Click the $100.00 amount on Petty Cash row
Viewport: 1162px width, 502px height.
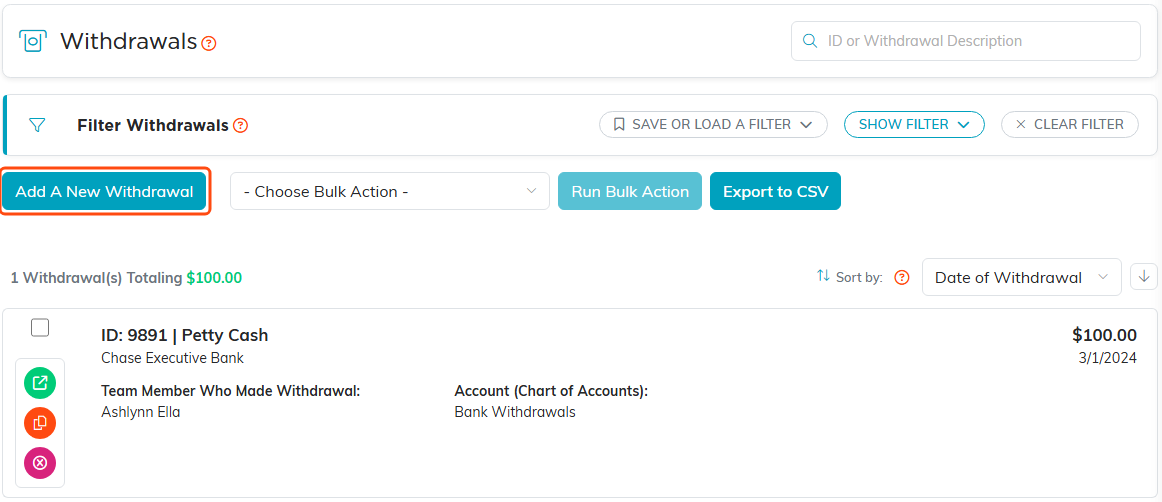[x=1104, y=335]
